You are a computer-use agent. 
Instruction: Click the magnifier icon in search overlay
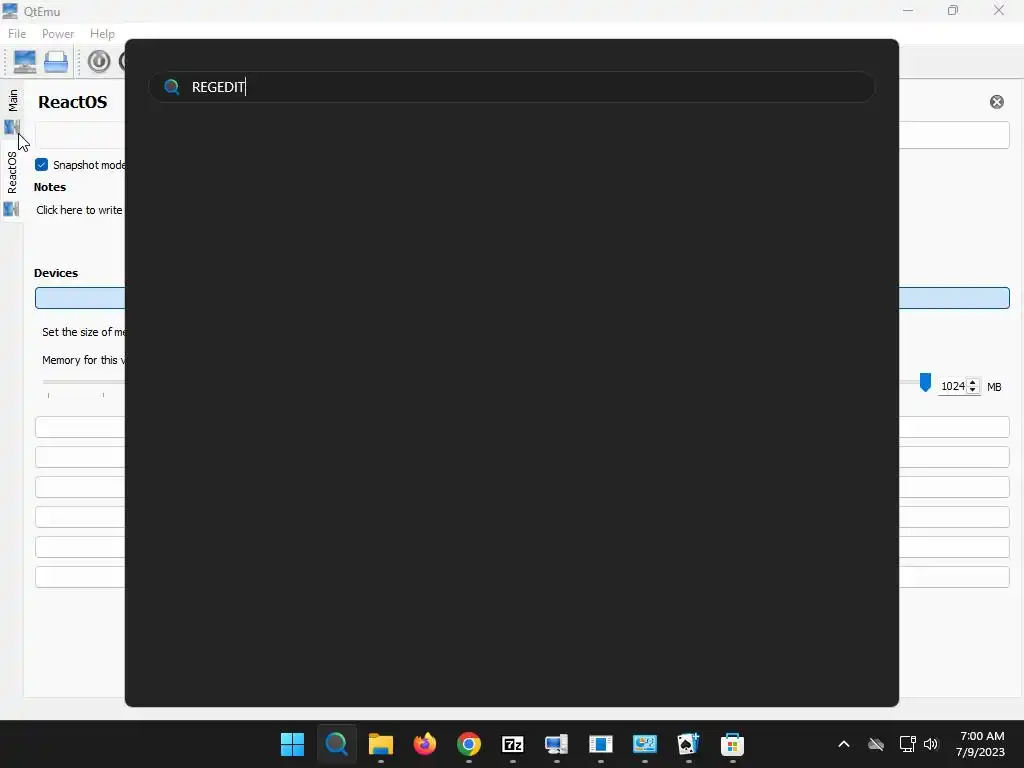point(172,87)
